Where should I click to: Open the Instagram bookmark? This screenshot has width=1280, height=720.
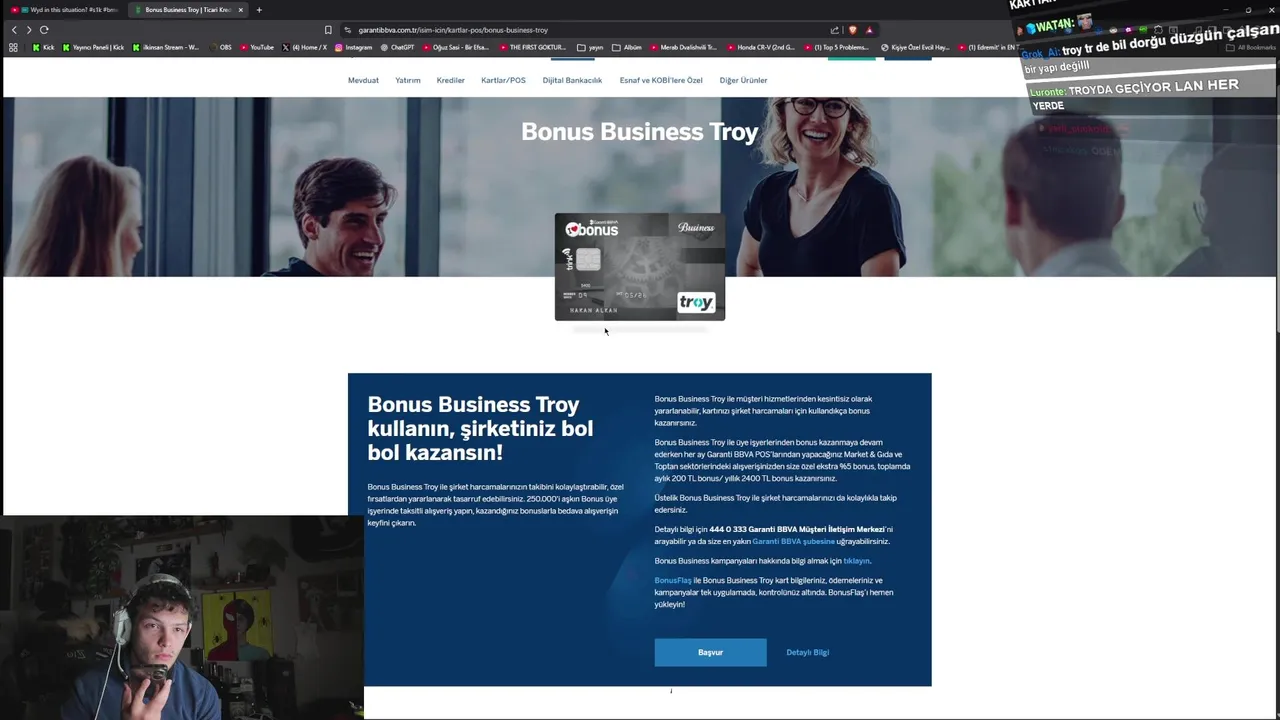354,47
